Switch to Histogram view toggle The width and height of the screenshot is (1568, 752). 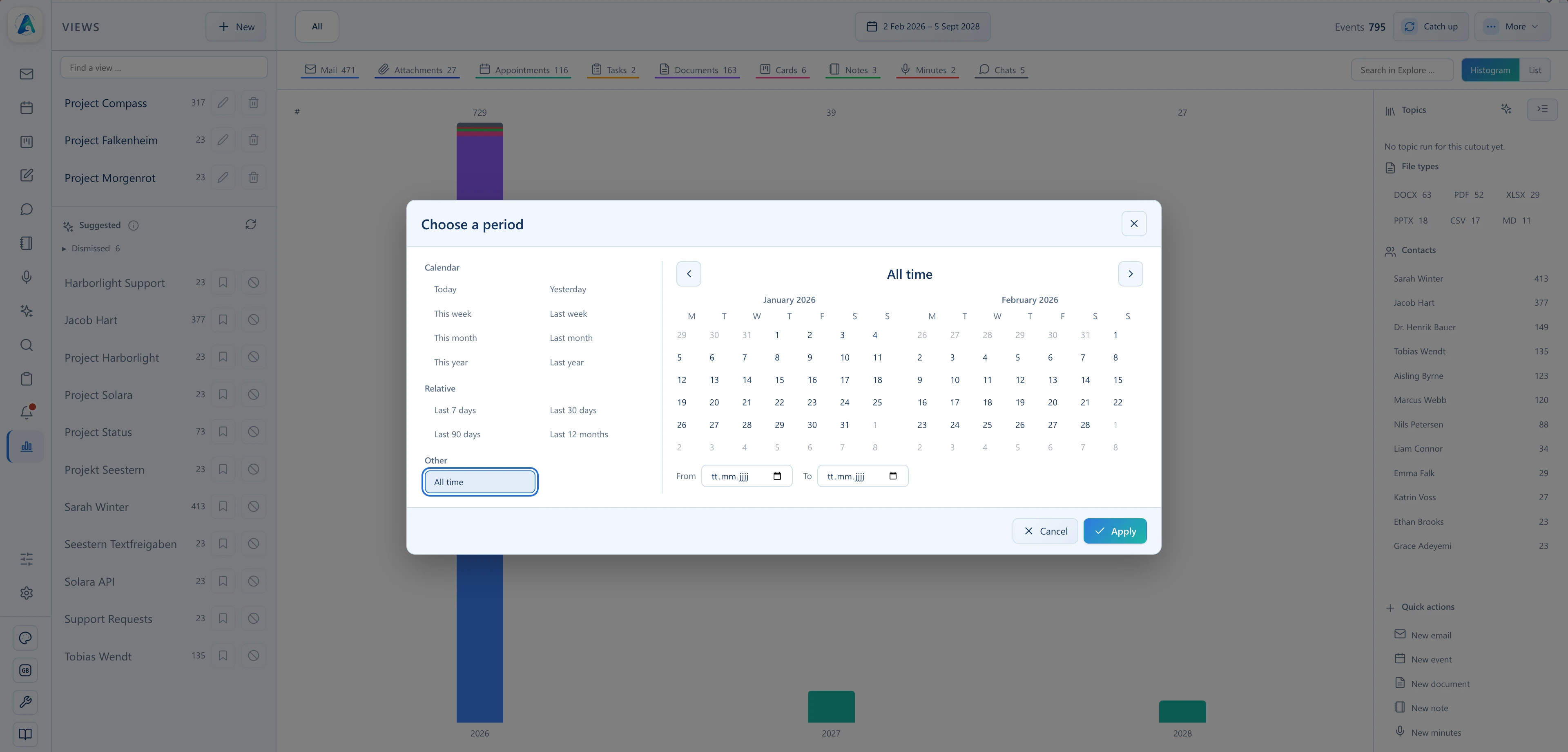(x=1490, y=70)
